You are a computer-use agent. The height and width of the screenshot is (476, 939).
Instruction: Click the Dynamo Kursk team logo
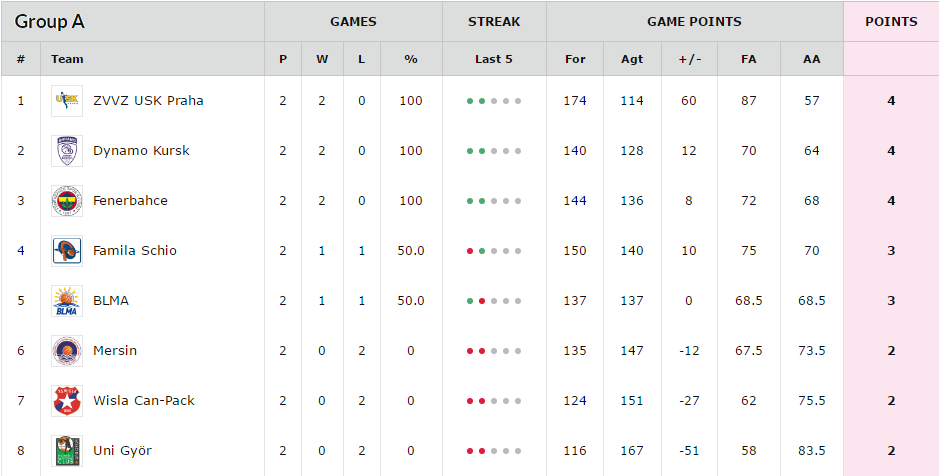66,151
